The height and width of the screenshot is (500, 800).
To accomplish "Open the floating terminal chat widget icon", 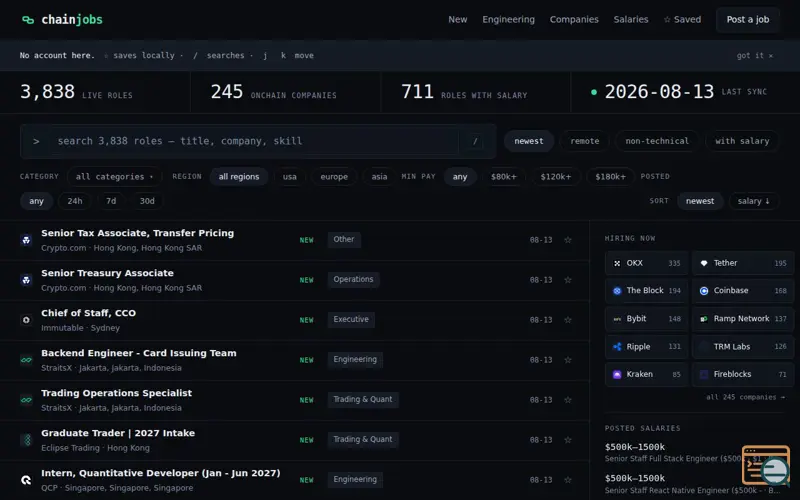I will (x=766, y=465).
